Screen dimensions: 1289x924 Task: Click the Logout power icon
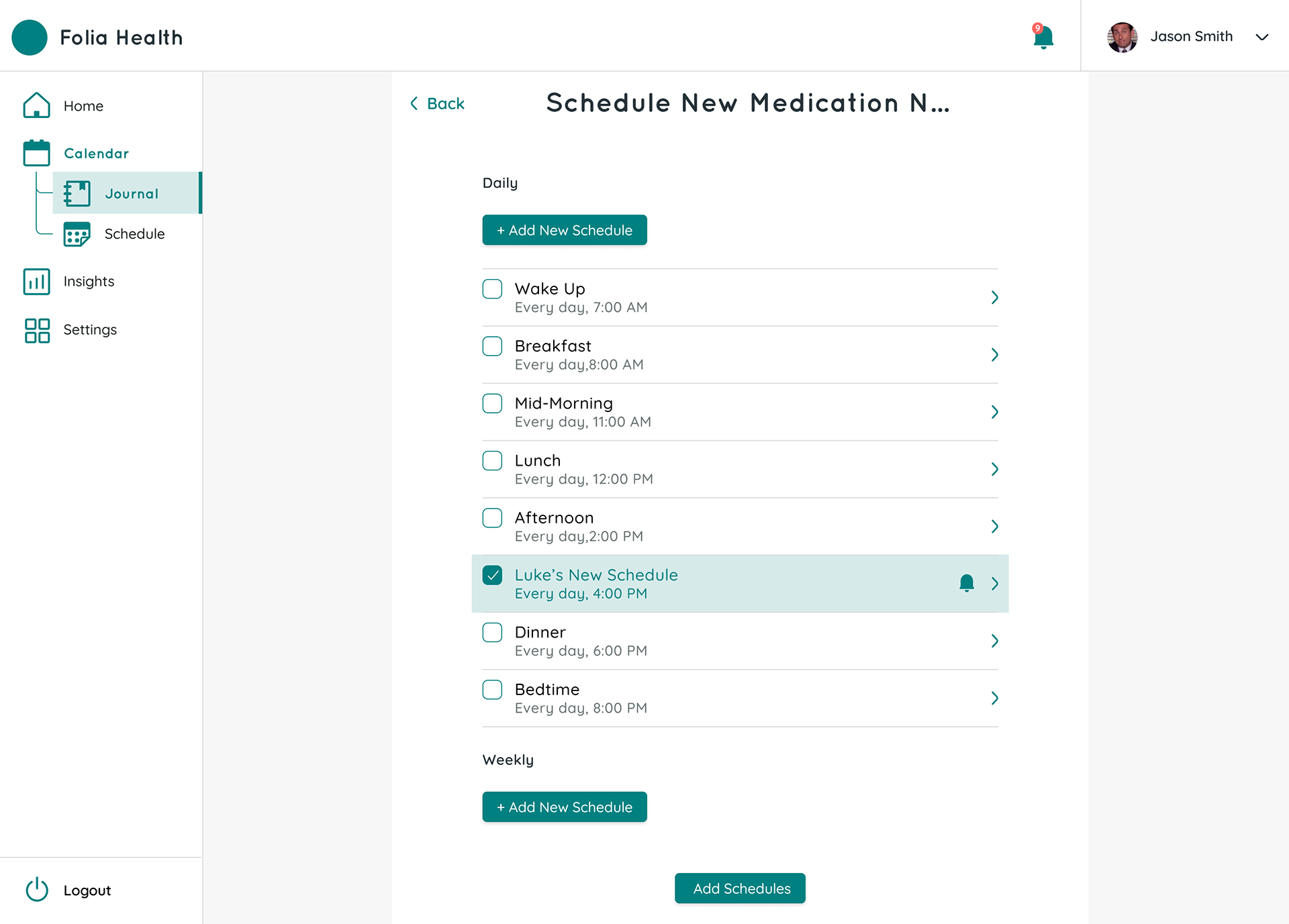[x=36, y=890]
